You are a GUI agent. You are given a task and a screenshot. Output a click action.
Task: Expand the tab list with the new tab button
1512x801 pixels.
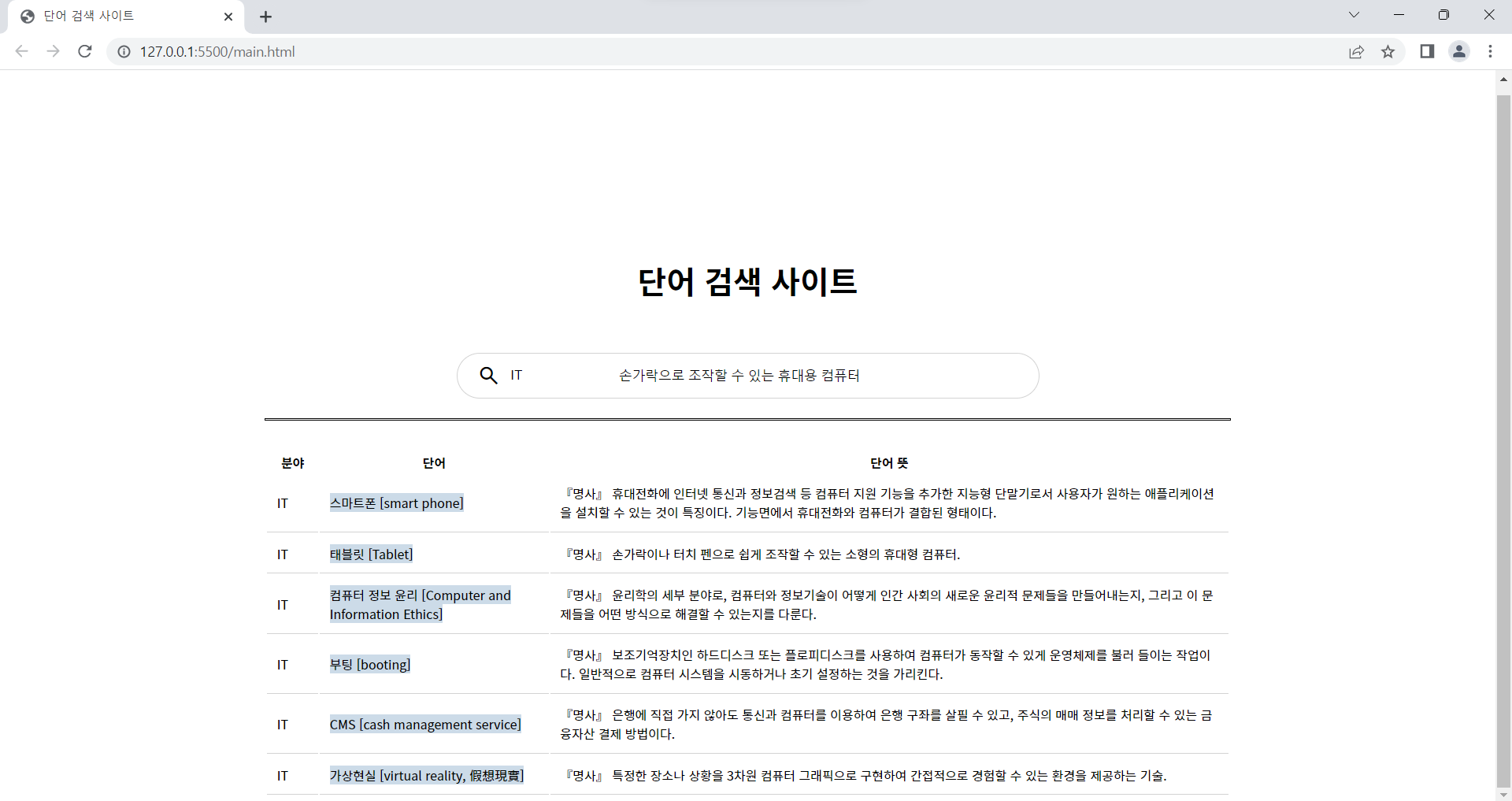click(266, 17)
